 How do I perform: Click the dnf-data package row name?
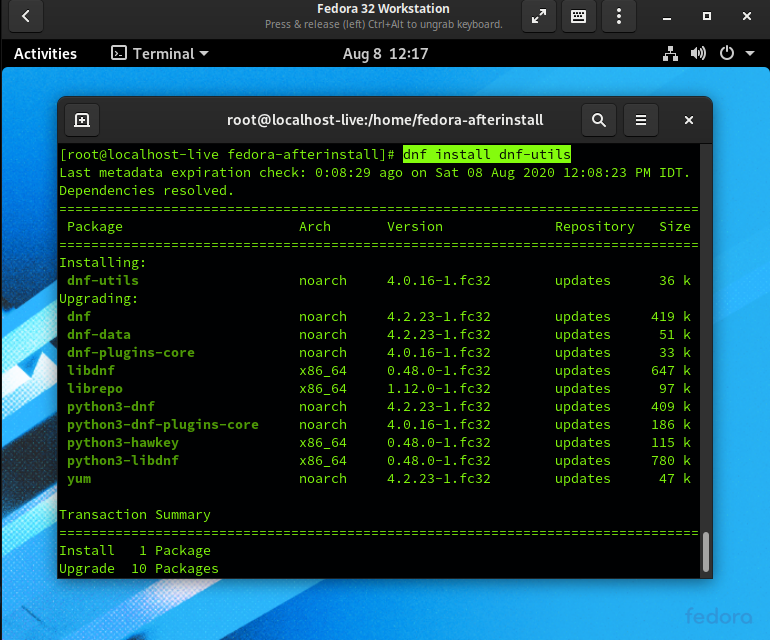tap(99, 334)
